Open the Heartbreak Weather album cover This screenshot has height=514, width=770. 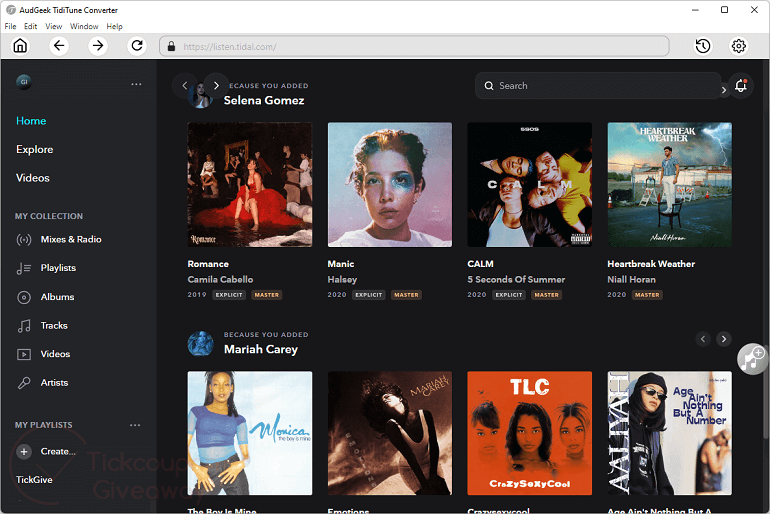669,185
